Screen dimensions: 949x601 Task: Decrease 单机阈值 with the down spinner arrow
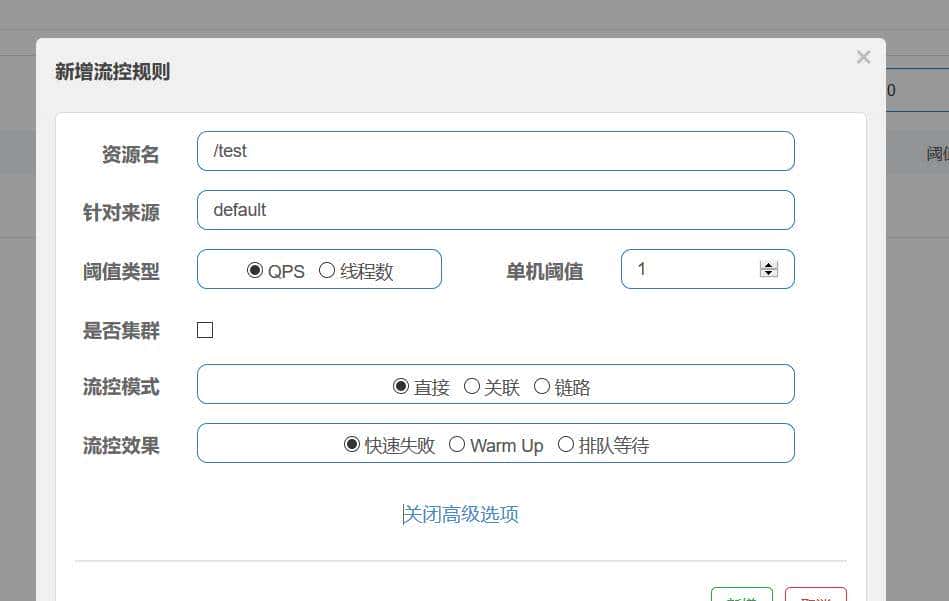click(x=768, y=273)
